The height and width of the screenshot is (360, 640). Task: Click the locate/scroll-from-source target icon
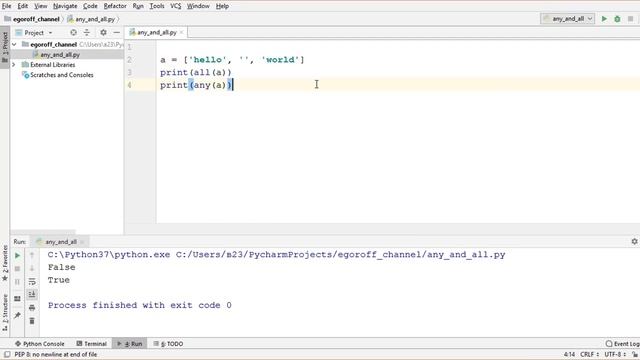73,32
